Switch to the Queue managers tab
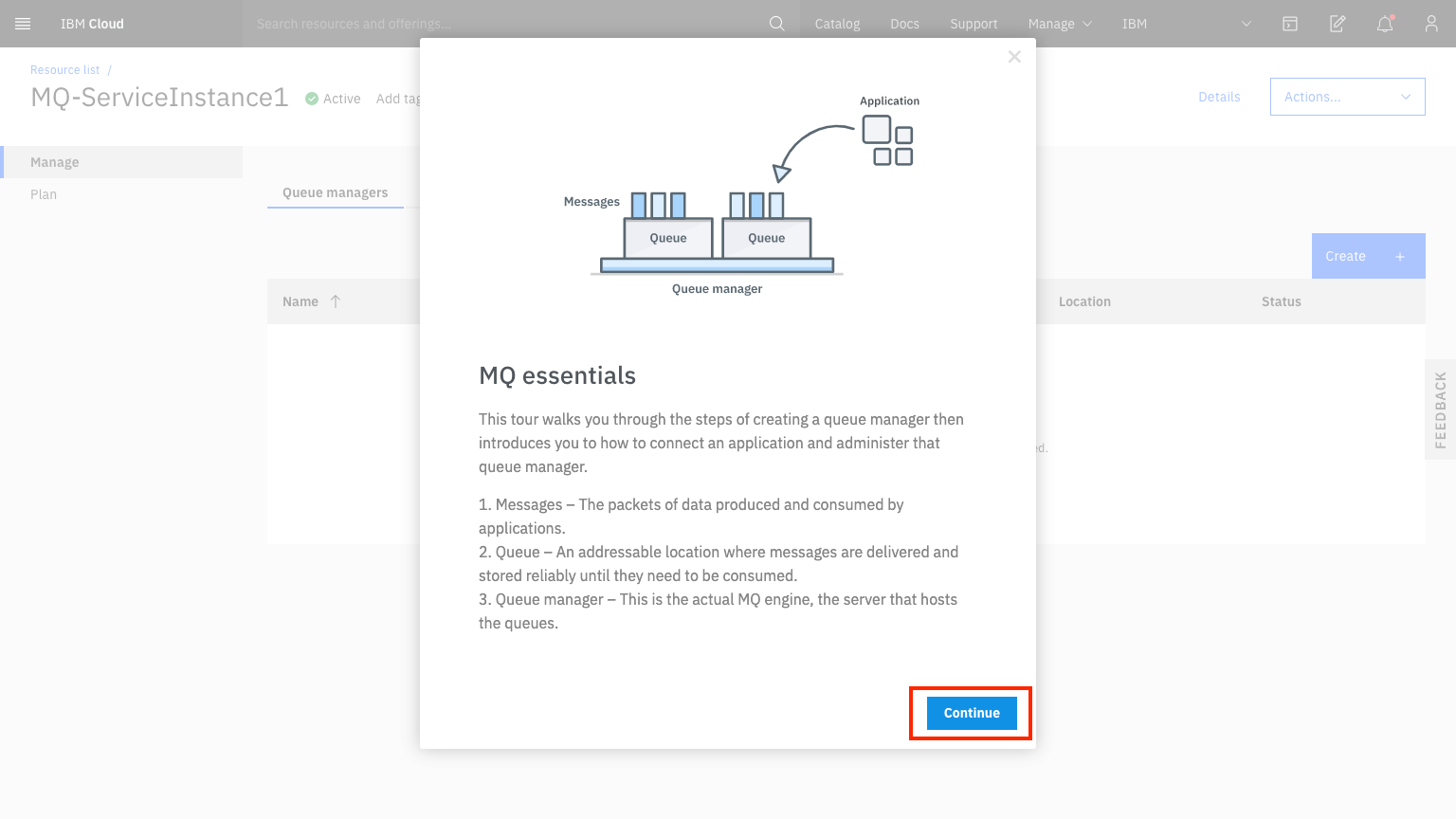The width and height of the screenshot is (1456, 819). coord(335,192)
